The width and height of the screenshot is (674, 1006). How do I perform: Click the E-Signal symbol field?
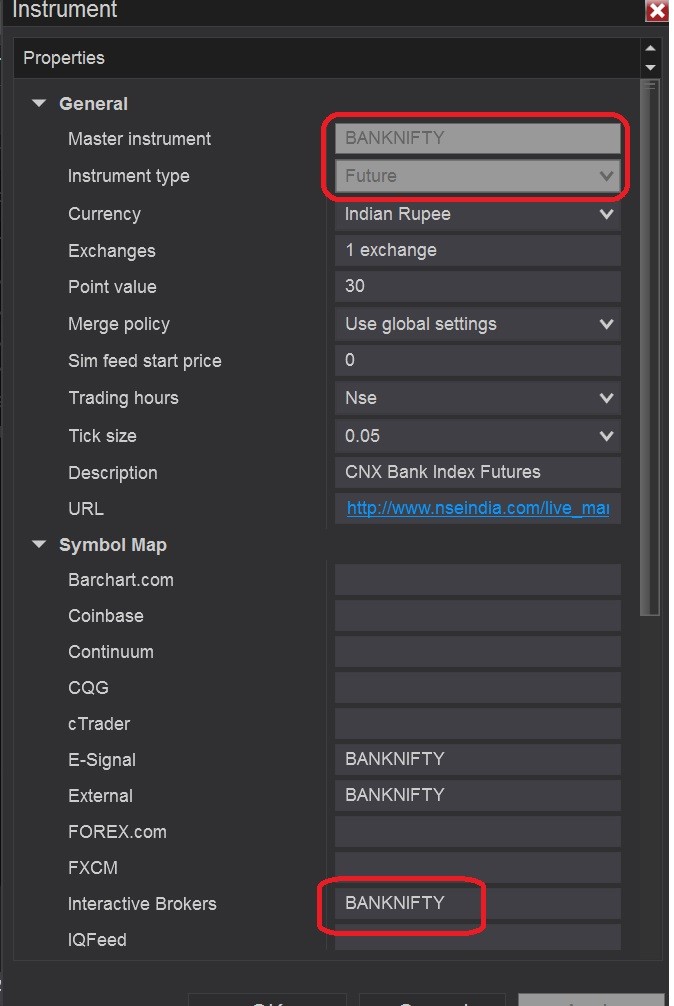coord(477,759)
